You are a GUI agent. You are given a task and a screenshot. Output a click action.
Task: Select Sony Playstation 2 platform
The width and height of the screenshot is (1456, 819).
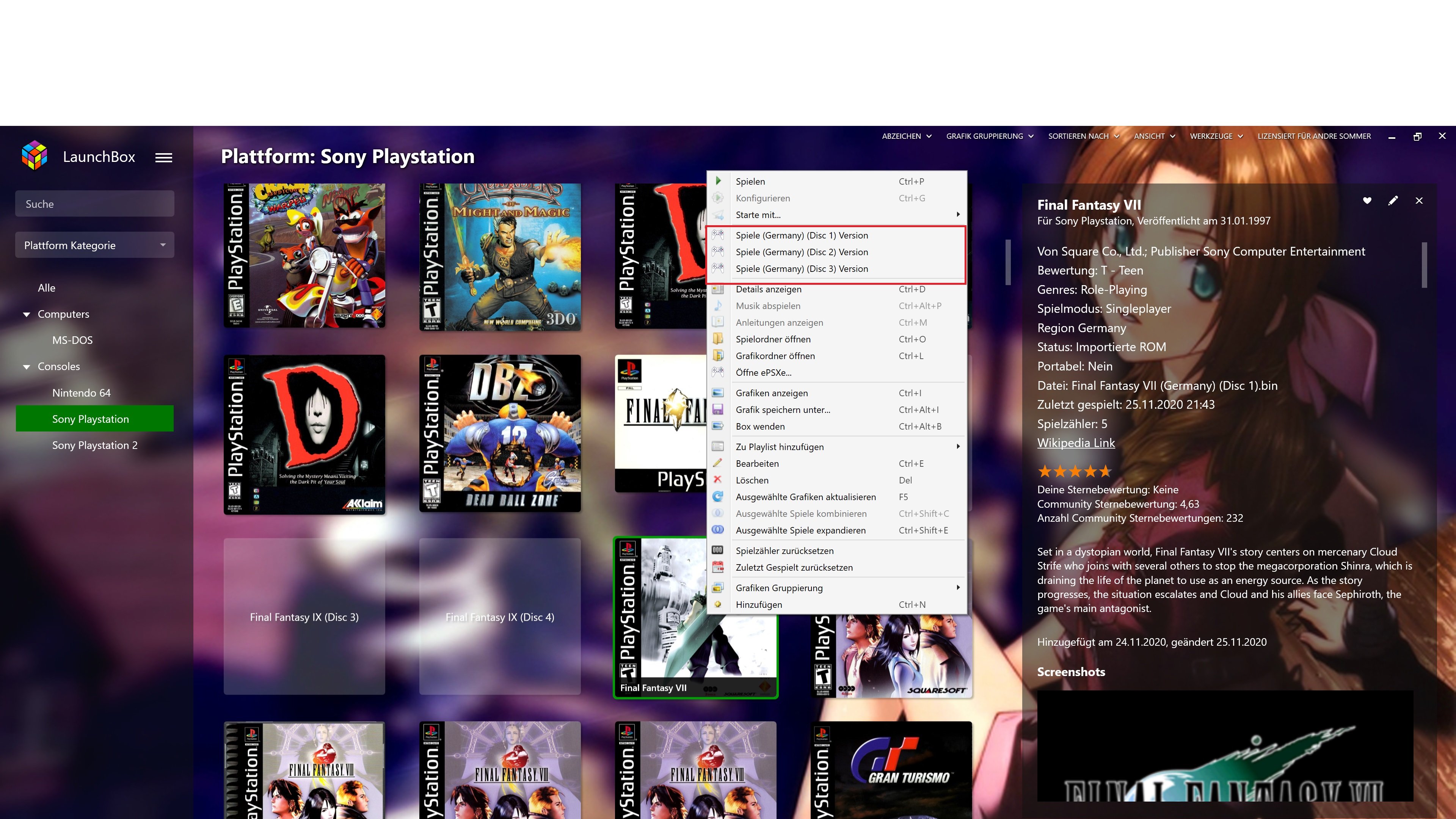[95, 446]
